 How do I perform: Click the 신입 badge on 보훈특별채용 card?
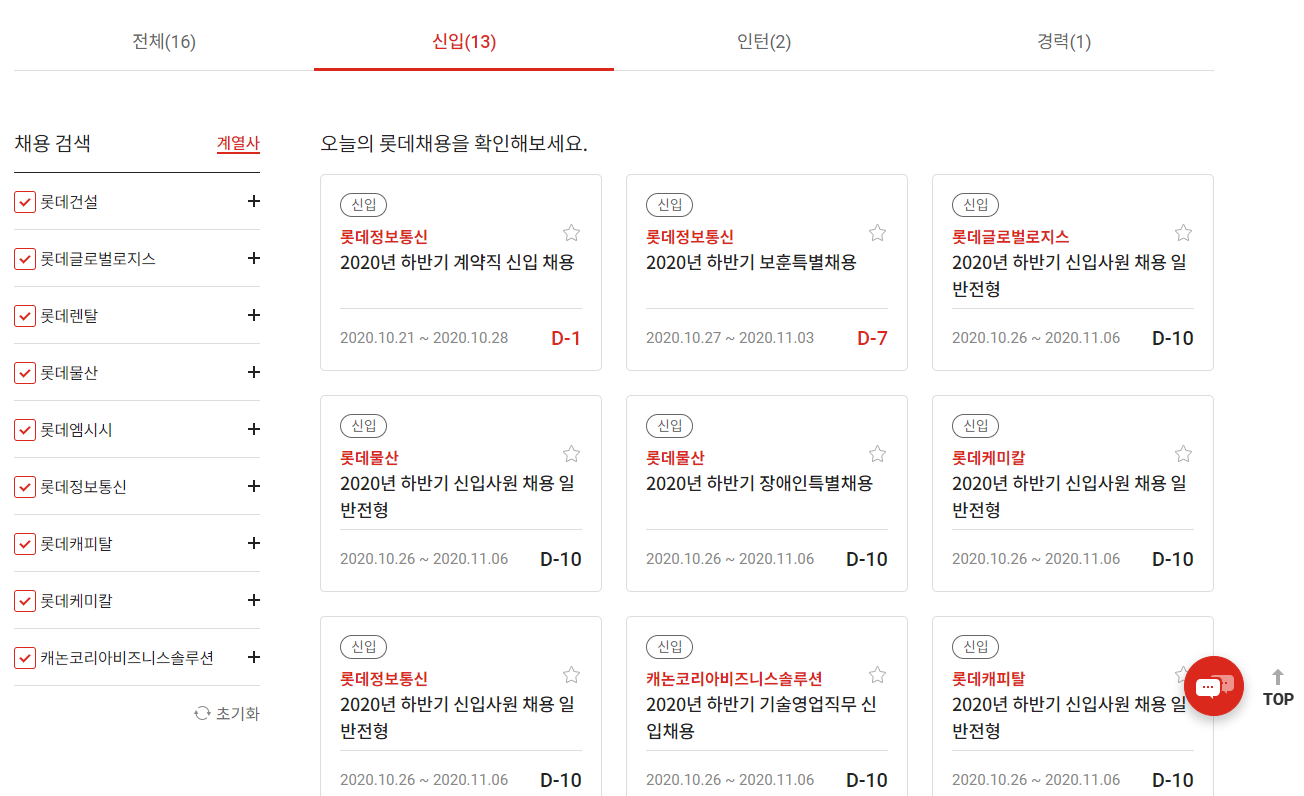click(669, 205)
